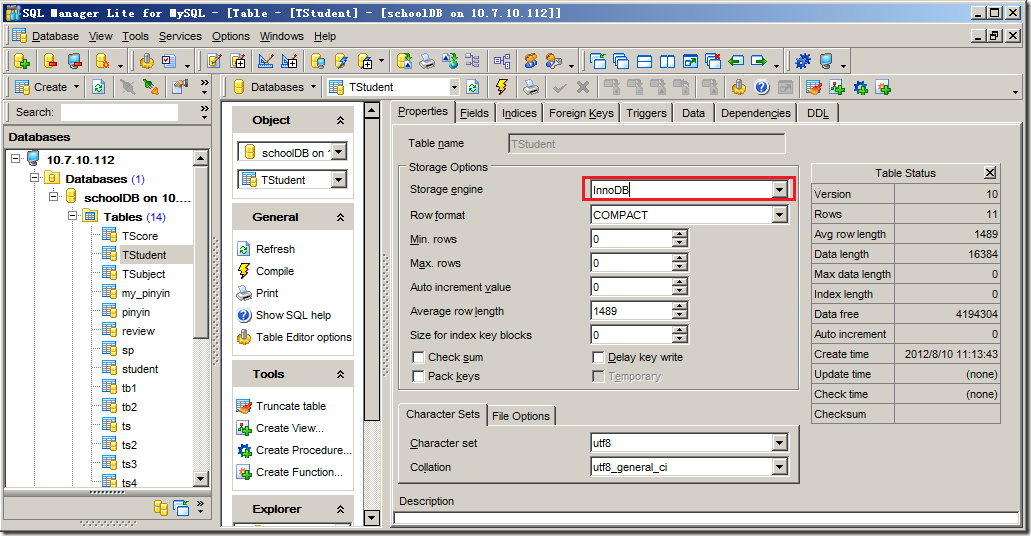Open Table Editor options link
The width and height of the screenshot is (1031, 536).
click(304, 337)
